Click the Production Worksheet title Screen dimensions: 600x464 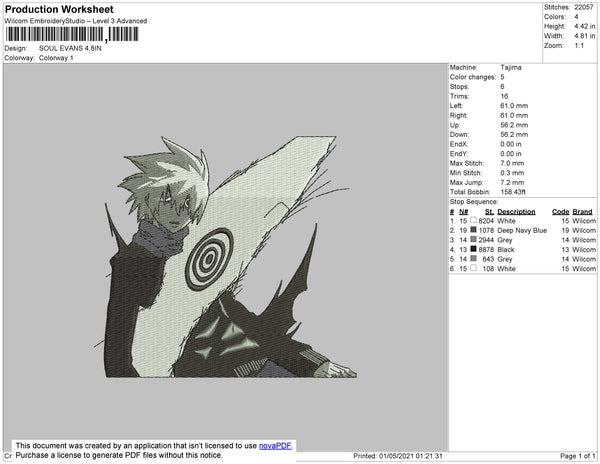[x=59, y=9]
